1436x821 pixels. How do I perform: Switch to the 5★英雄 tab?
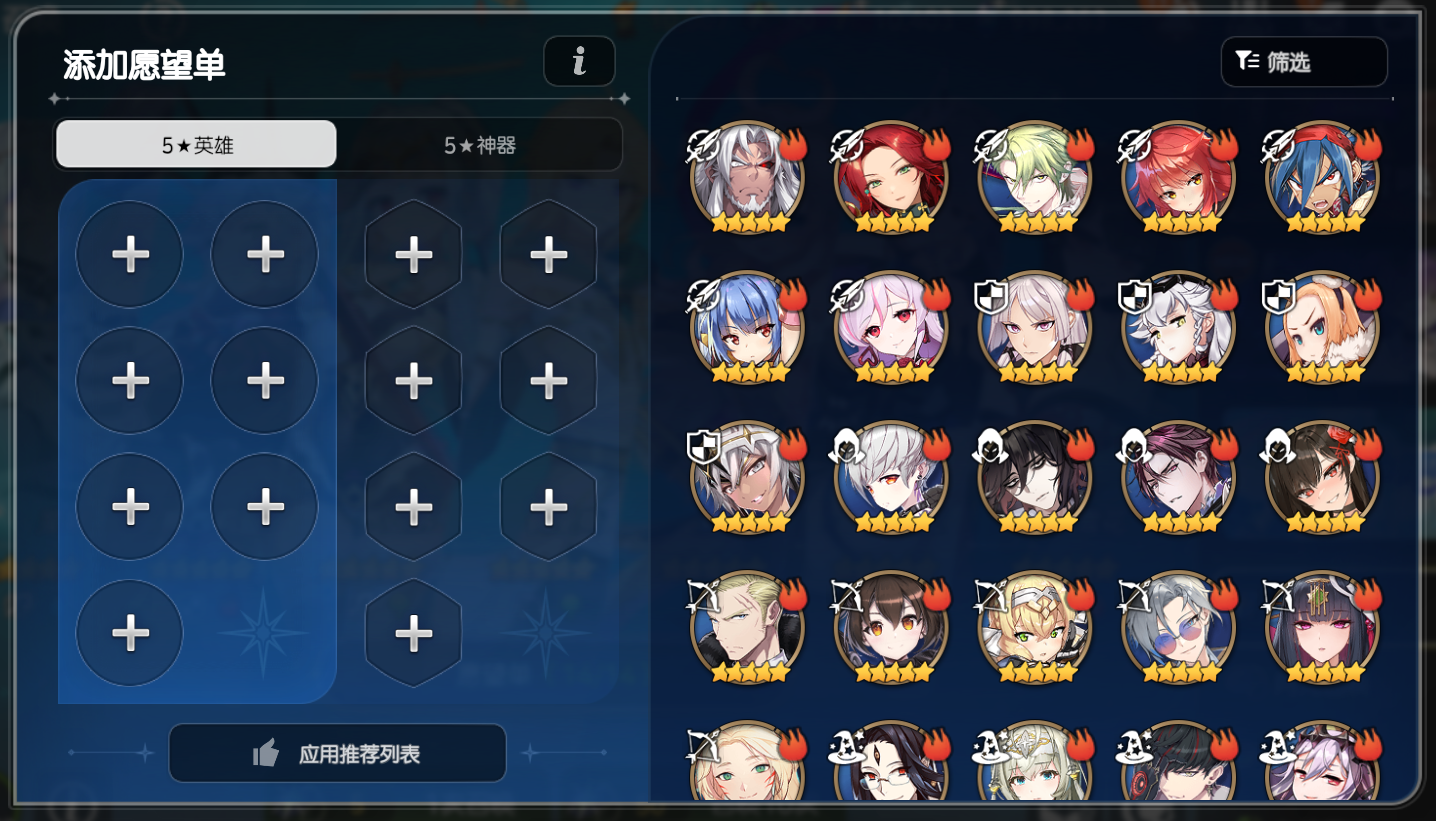pyautogui.click(x=196, y=144)
